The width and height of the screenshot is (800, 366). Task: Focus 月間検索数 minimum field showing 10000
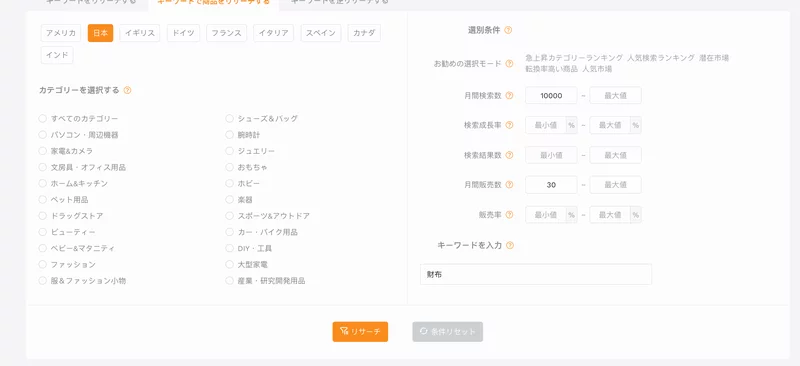(x=551, y=95)
